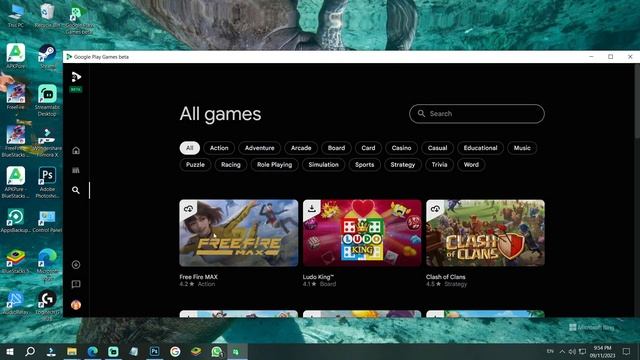This screenshot has width=640, height=360.
Task: Open the Recycle Bin desktop icon
Action: coord(47,16)
